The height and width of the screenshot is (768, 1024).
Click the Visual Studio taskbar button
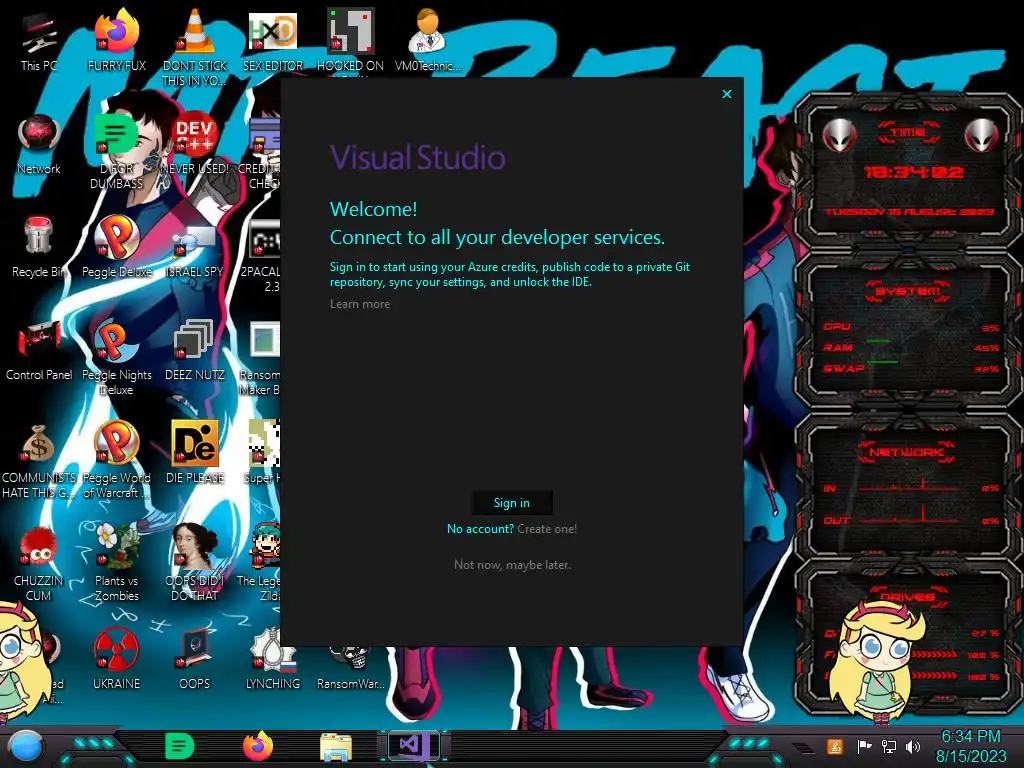click(x=414, y=746)
